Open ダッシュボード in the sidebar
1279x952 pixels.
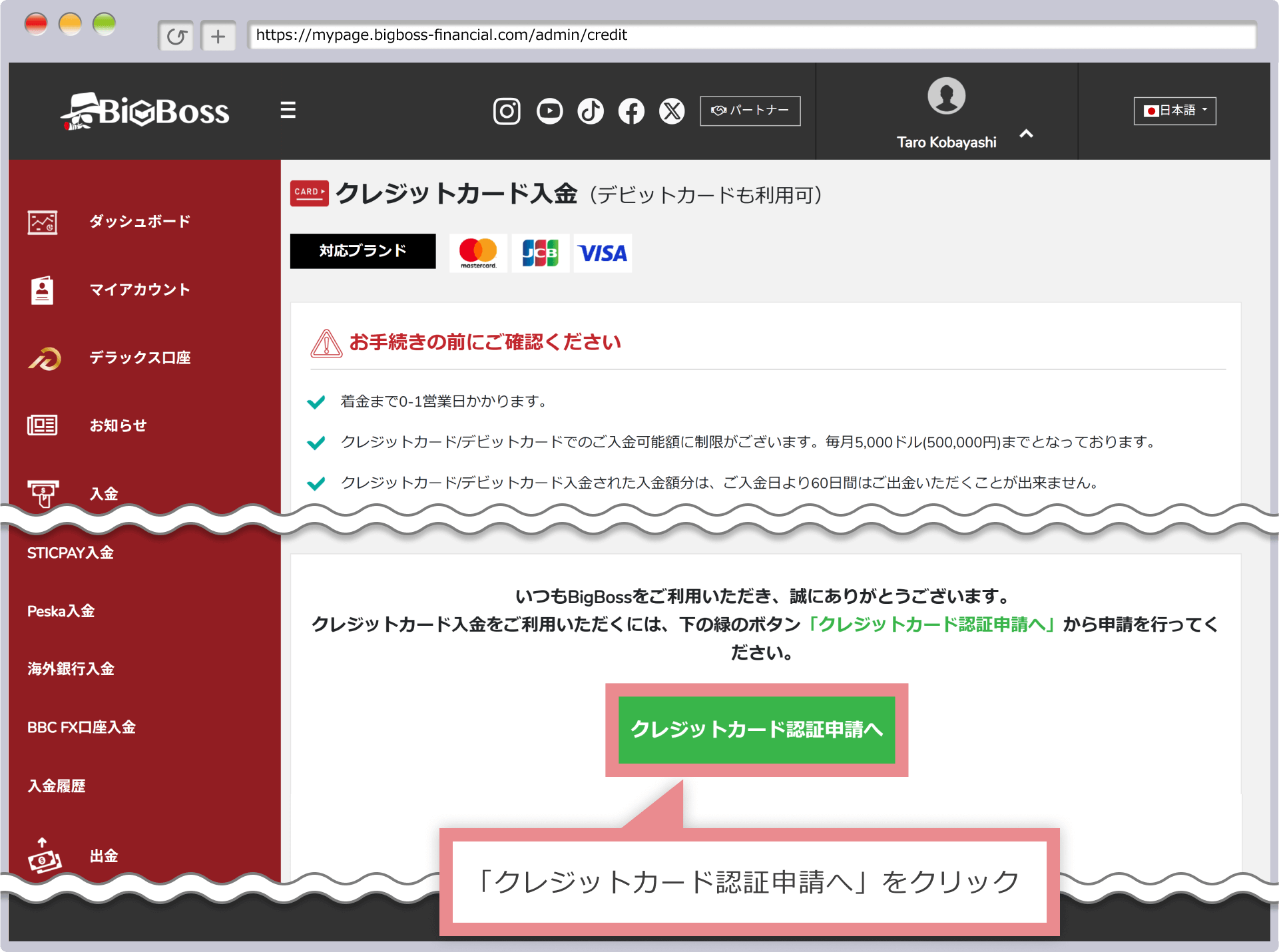pyautogui.click(x=140, y=222)
